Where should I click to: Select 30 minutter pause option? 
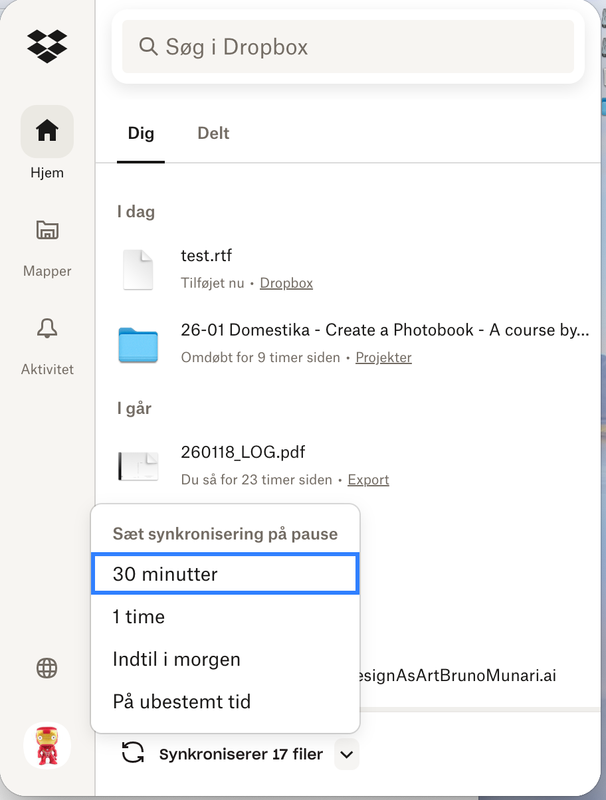click(x=224, y=574)
